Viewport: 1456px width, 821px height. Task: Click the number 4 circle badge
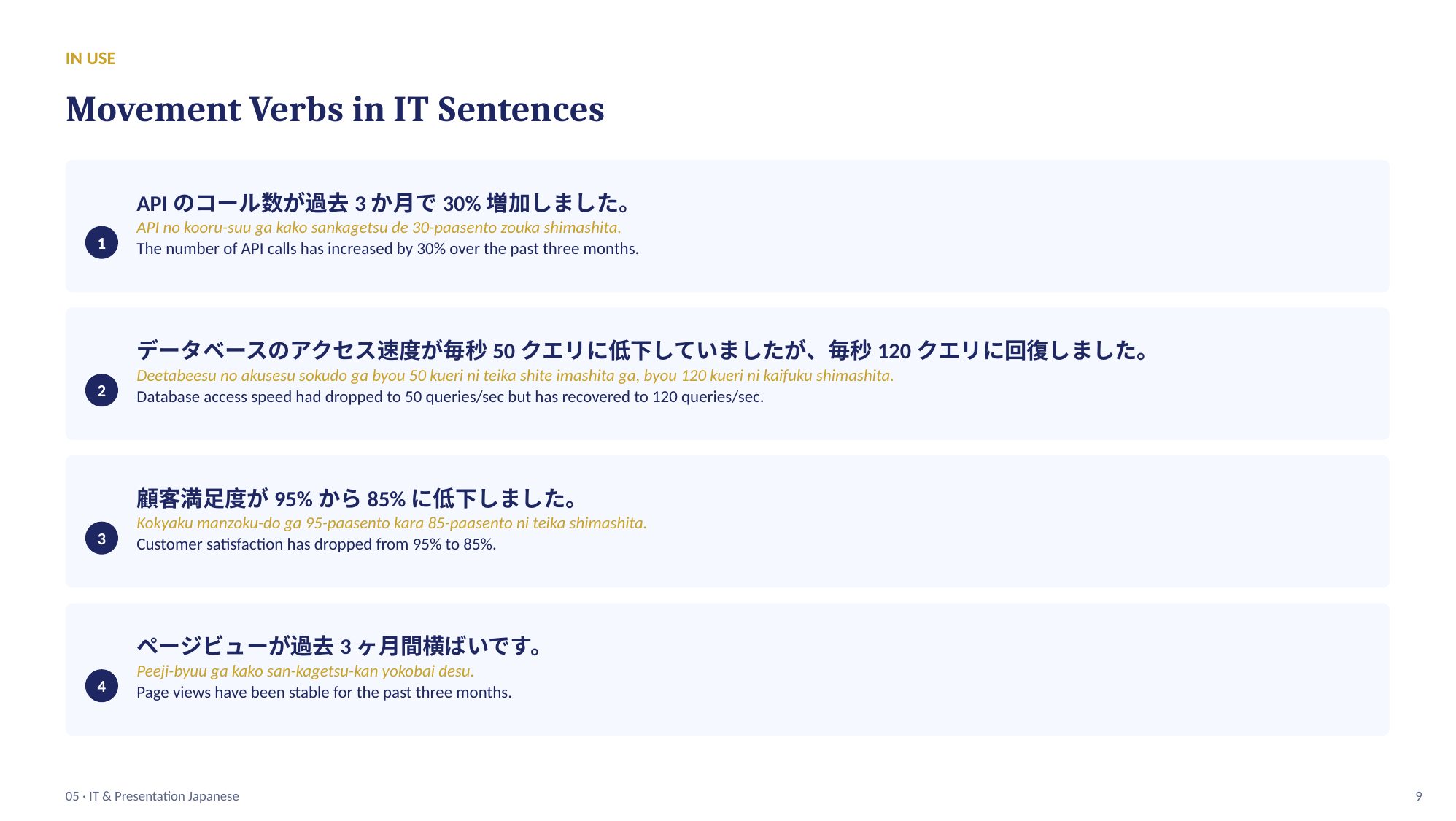tap(101, 686)
